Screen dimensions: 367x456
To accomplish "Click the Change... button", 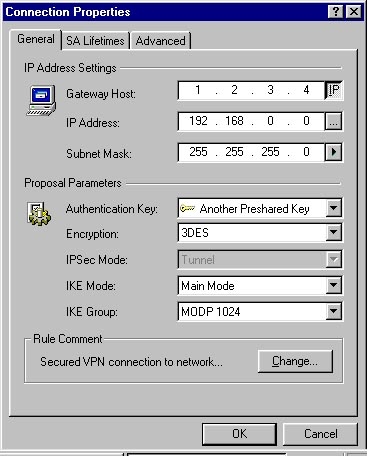I will (x=295, y=361).
